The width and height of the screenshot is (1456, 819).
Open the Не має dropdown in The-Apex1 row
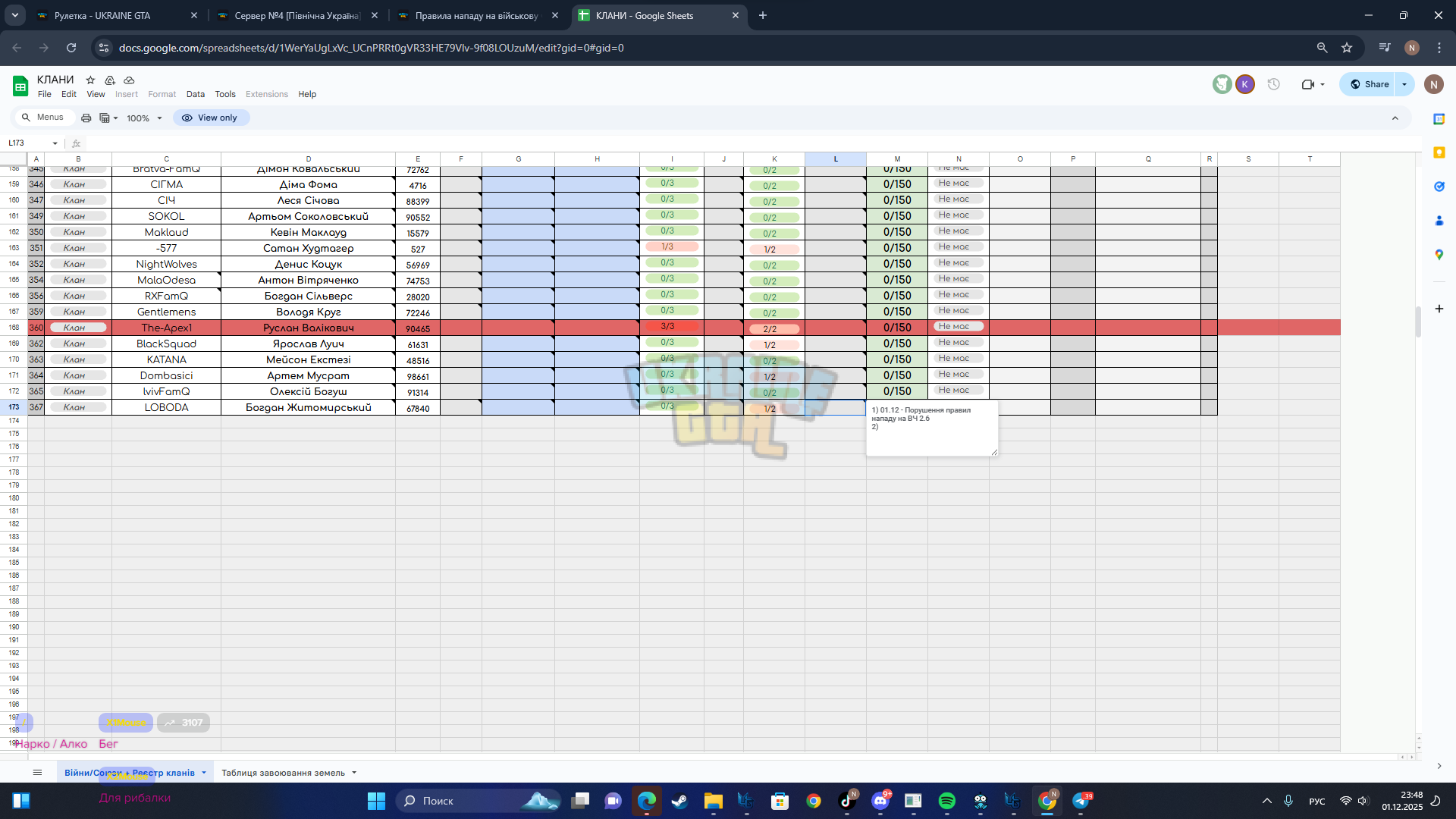pos(959,327)
